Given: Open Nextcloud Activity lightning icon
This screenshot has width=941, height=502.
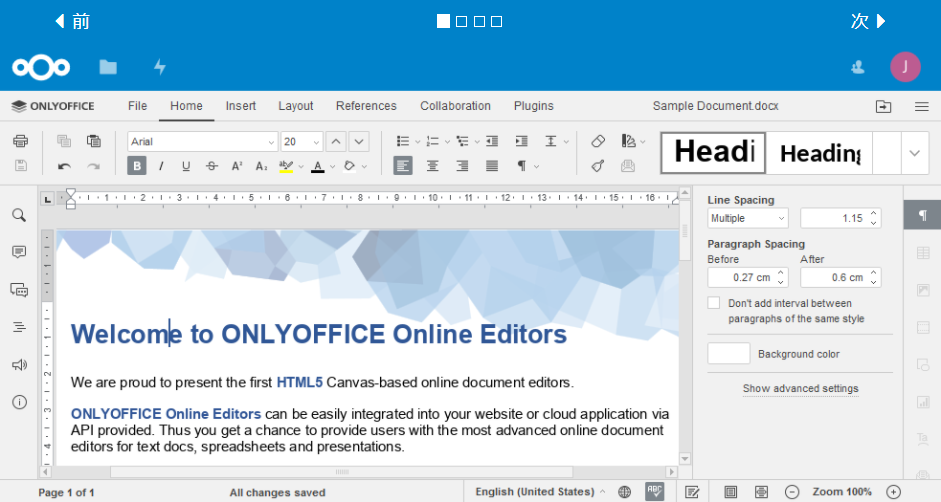Looking at the screenshot, I should click(160, 67).
